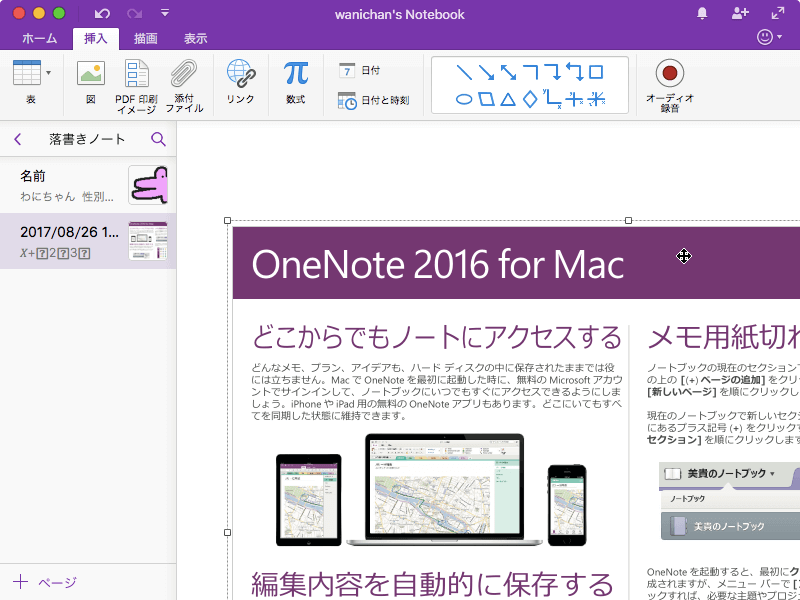Insert a link with the リンク icon
The width and height of the screenshot is (800, 600).
point(241,73)
